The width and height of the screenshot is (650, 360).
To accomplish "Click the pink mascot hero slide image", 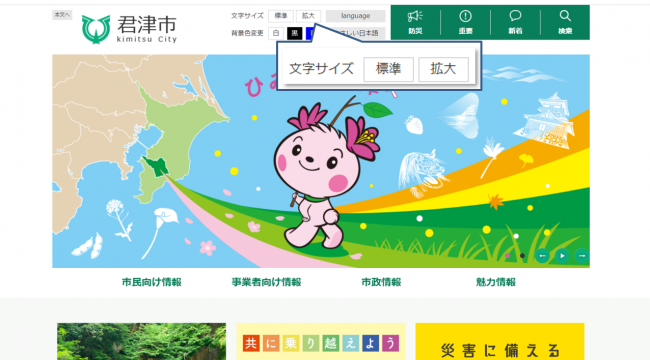I will [321, 161].
